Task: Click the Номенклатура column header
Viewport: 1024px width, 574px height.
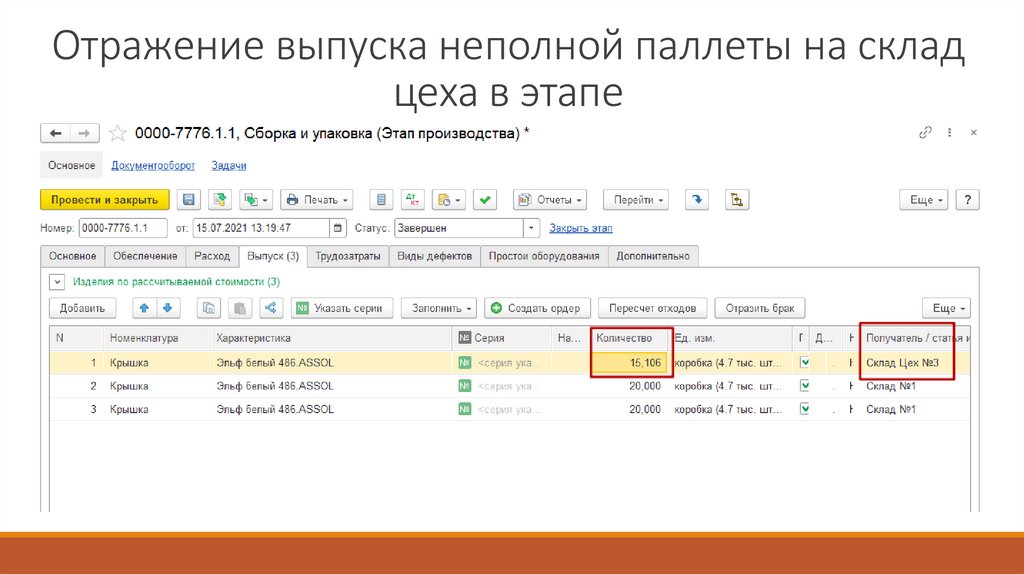Action: click(x=157, y=338)
